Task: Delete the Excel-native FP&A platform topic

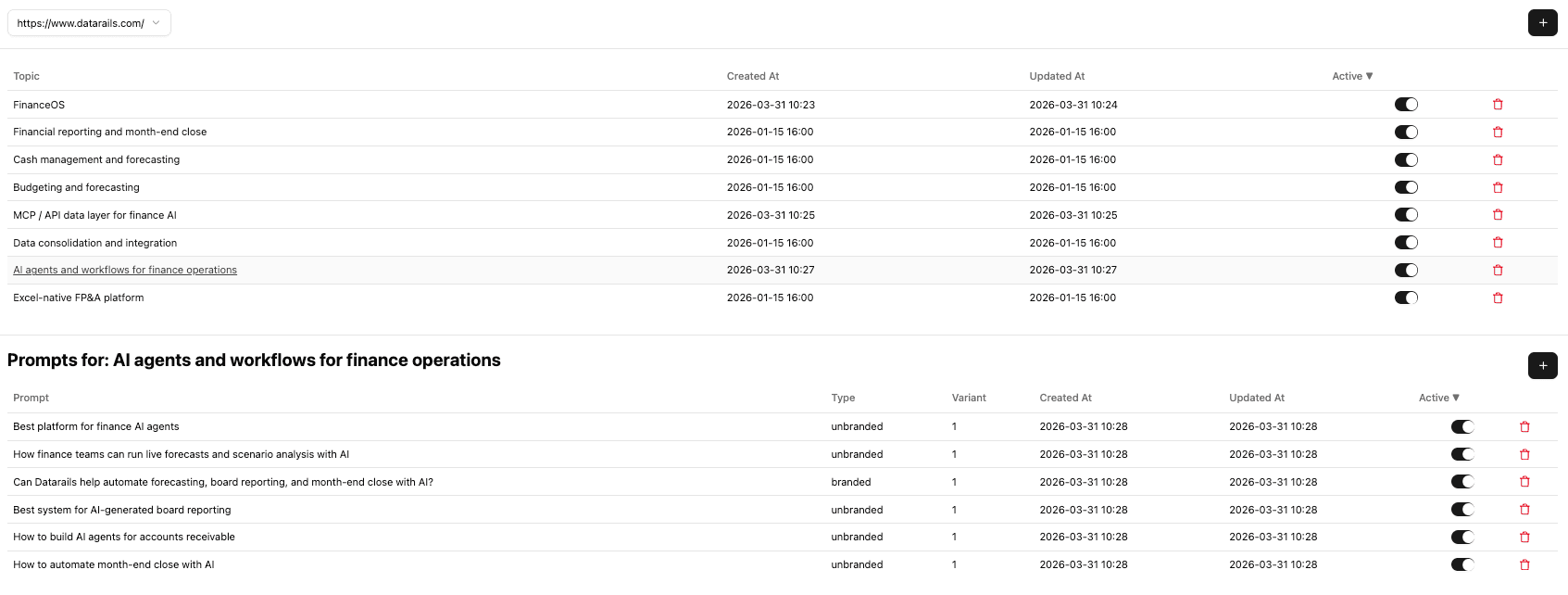Action: point(1498,298)
